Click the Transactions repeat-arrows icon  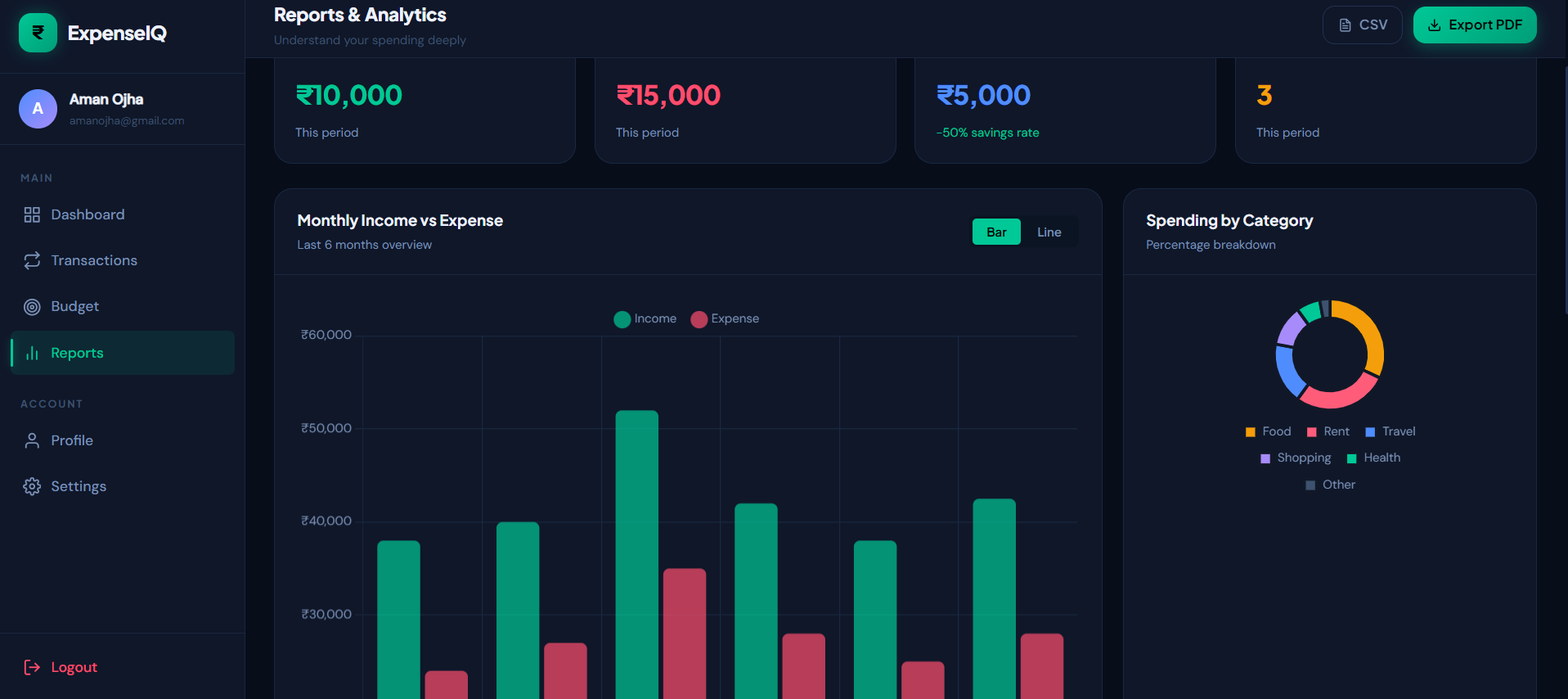tap(32, 260)
